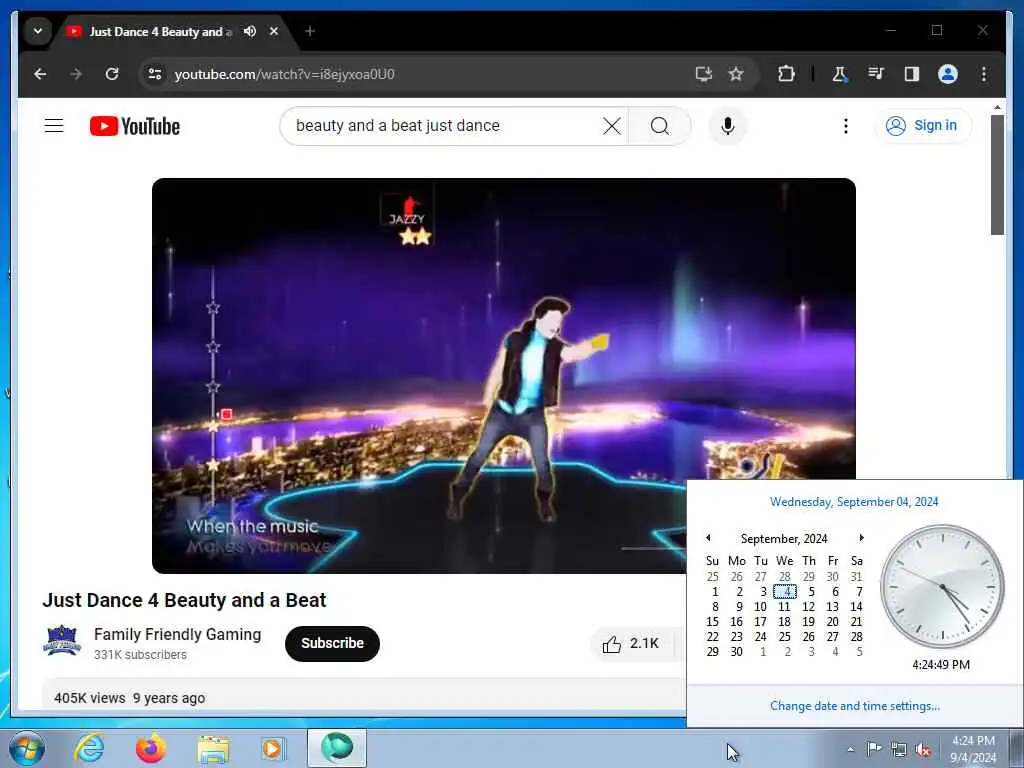This screenshot has width=1024, height=768.
Task: Bookmark this page with the star icon
Action: [736, 74]
